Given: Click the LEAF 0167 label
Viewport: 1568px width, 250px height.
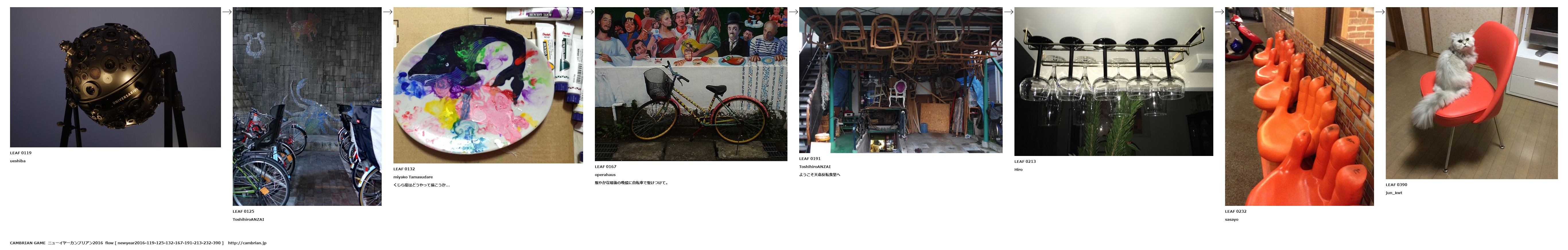Looking at the screenshot, I should (x=606, y=167).
